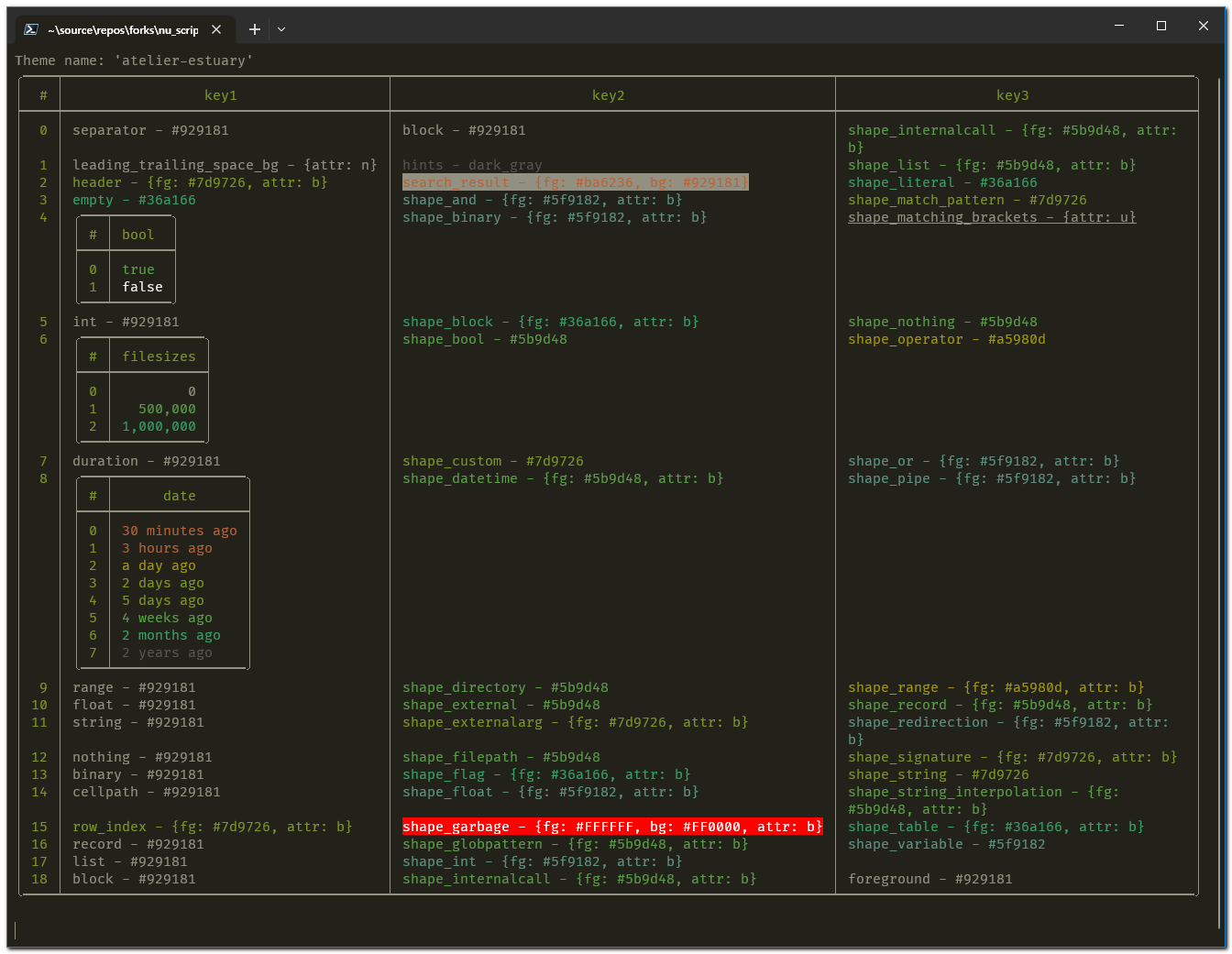Click the 'shape_match_pattern' entry
This screenshot has width=1232, height=954.
tap(967, 200)
